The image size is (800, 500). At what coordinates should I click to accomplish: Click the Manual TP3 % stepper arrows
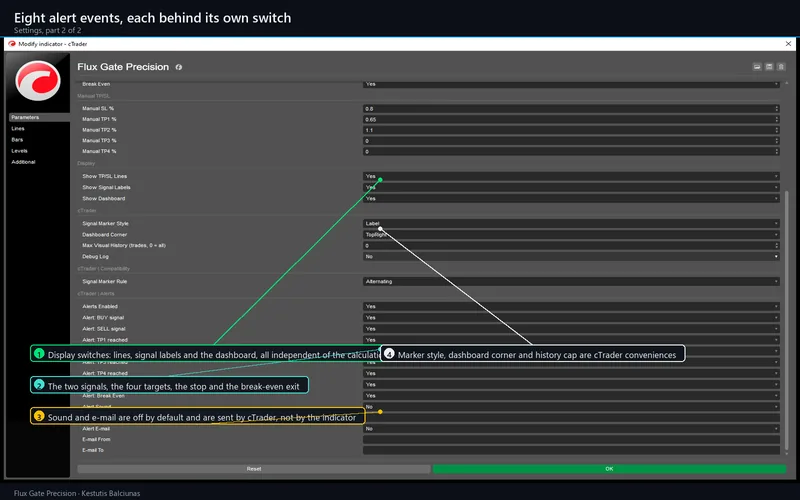(x=777, y=141)
